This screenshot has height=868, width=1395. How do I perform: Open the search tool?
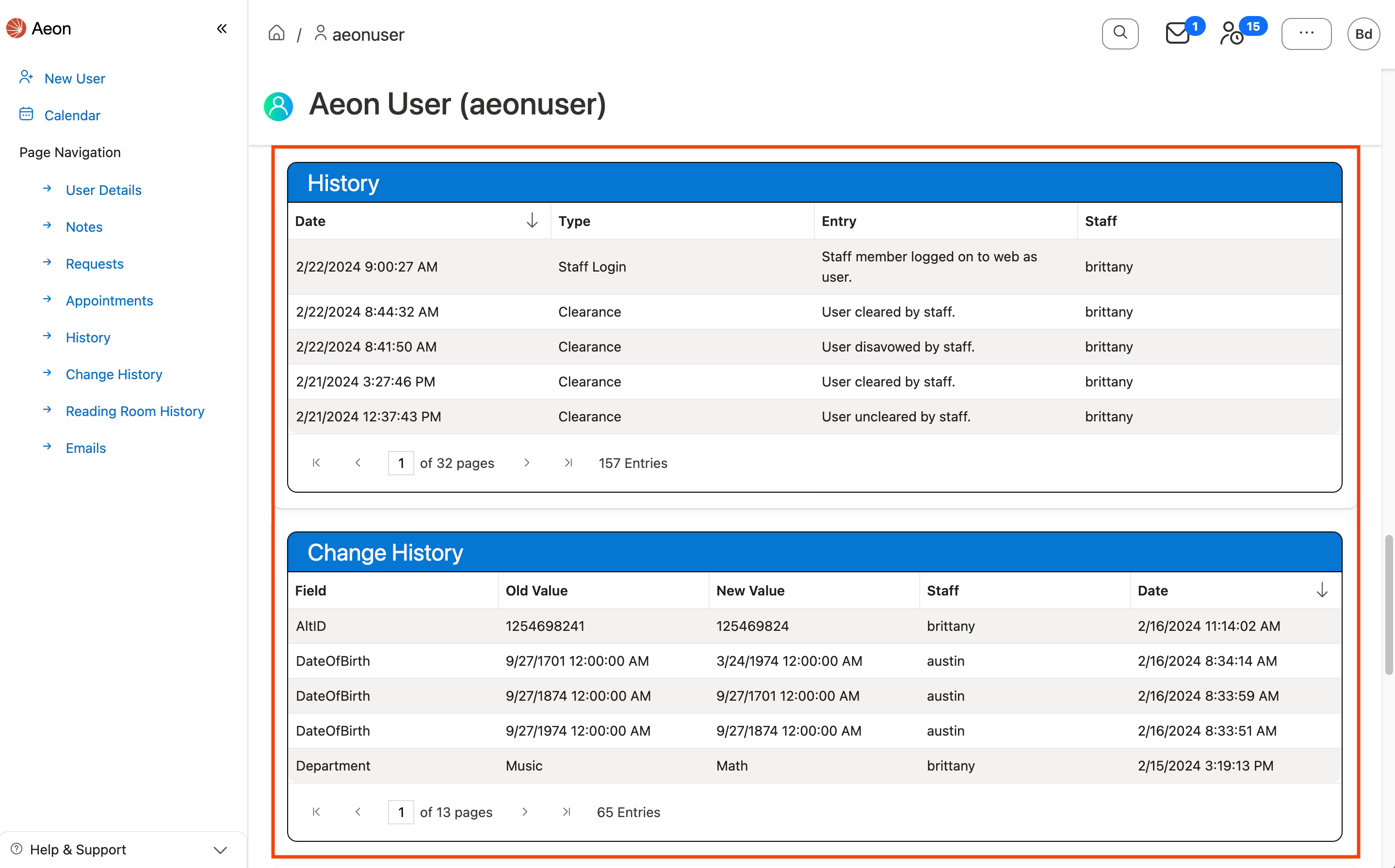(1119, 33)
